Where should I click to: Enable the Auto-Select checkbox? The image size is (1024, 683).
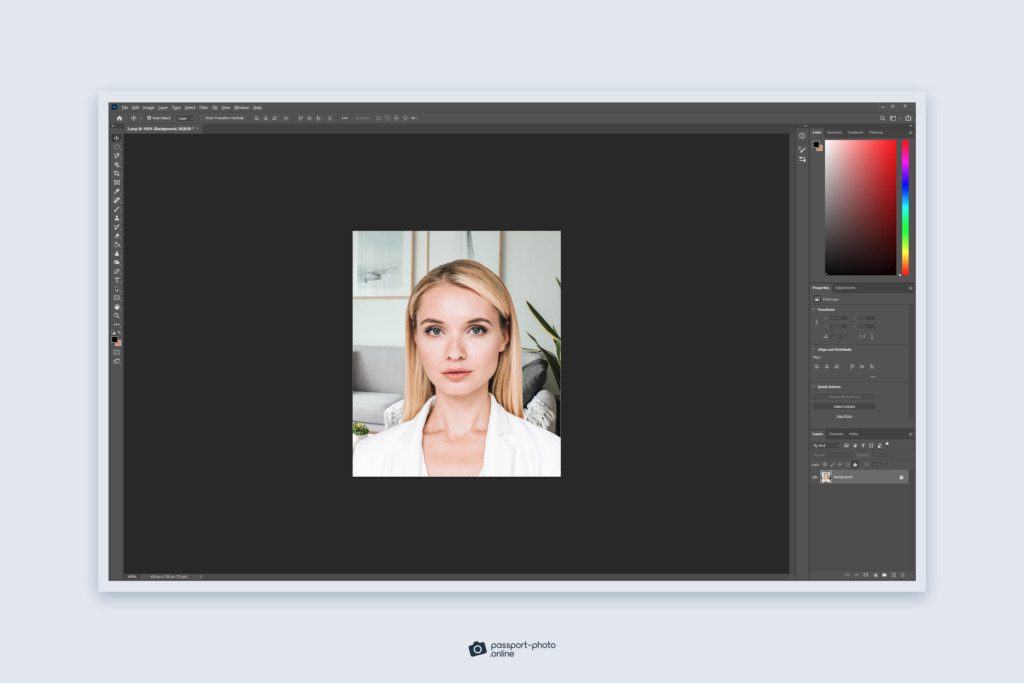click(148, 118)
